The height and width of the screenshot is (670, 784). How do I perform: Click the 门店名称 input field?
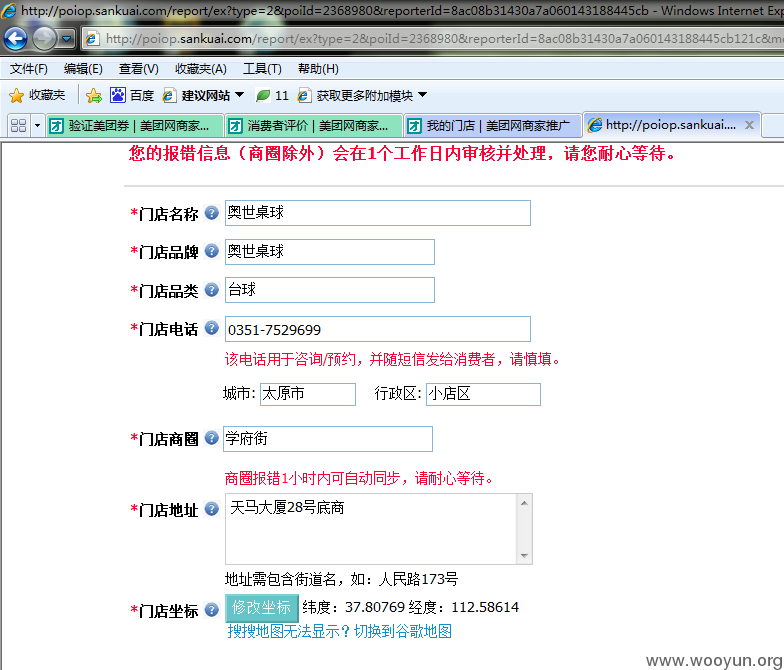(x=378, y=213)
